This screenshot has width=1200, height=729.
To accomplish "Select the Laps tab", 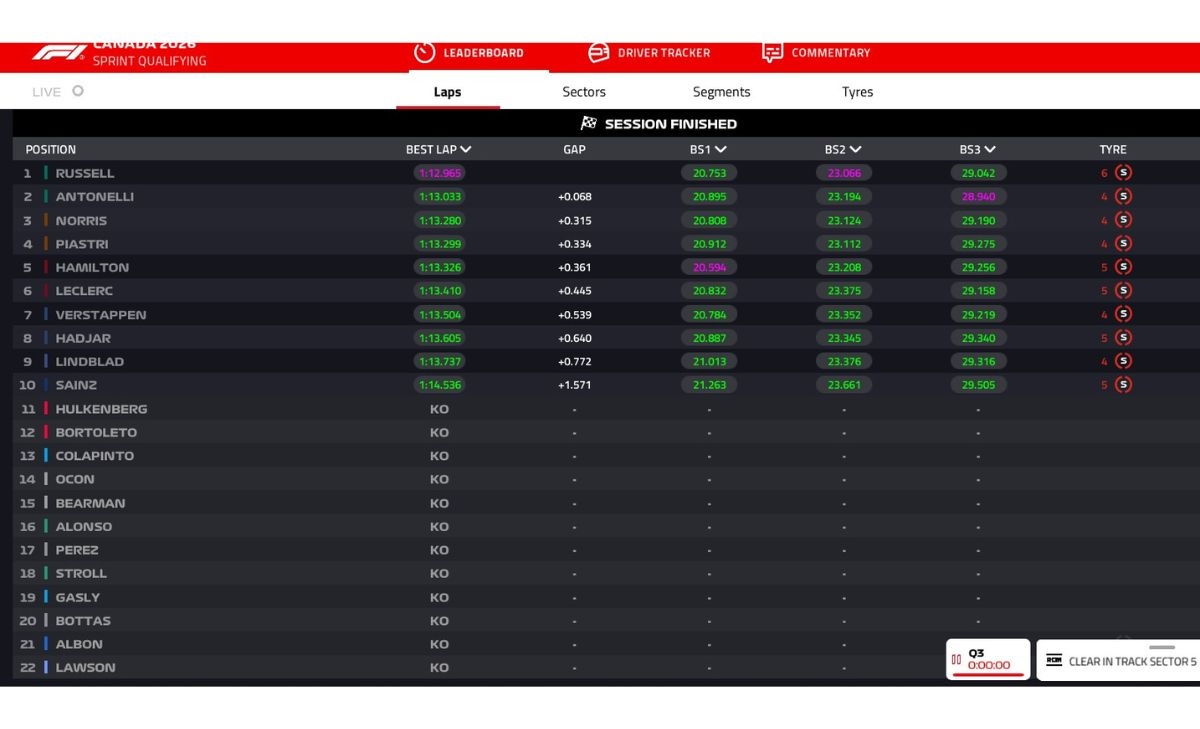I will click(448, 92).
